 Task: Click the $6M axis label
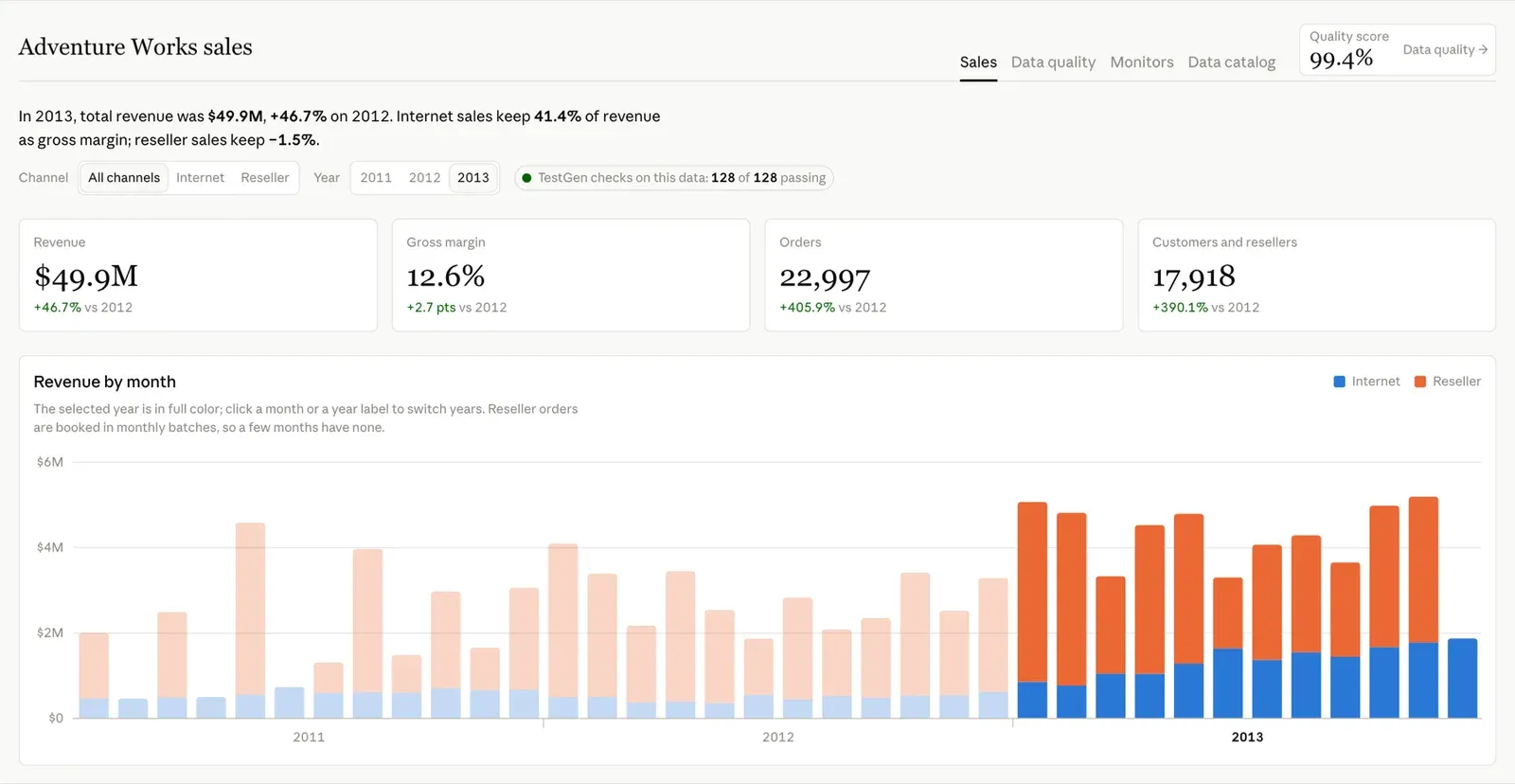tap(50, 462)
